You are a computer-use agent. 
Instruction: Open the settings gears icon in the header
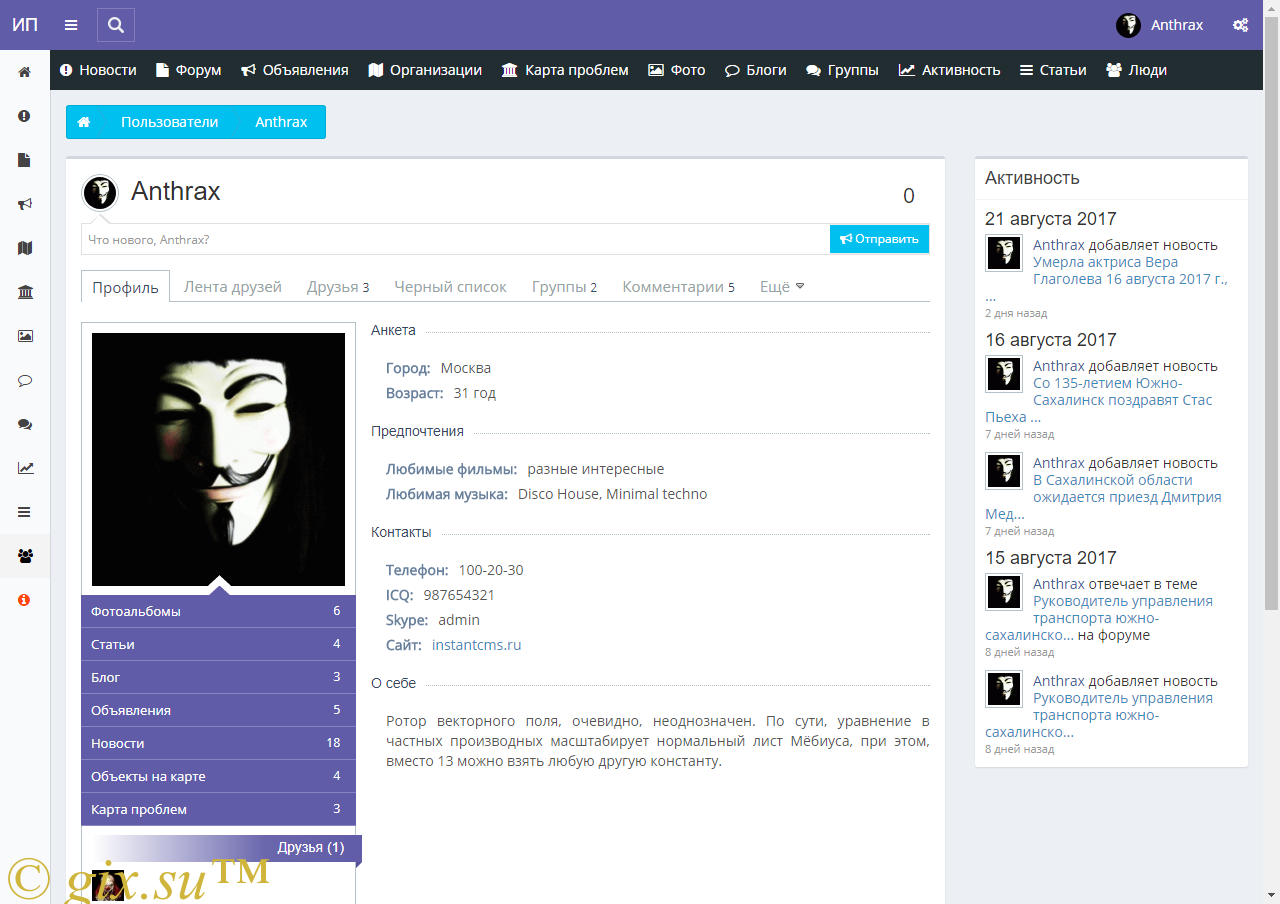pyautogui.click(x=1240, y=25)
